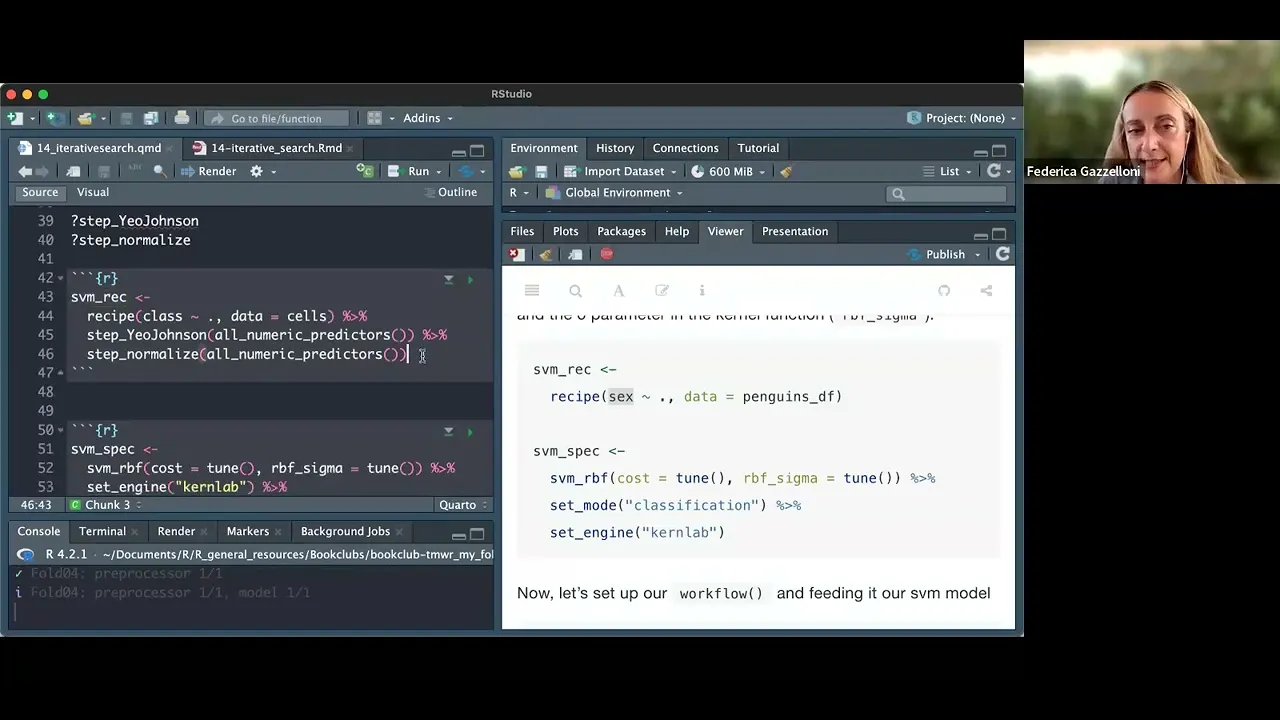Image resolution: width=1280 pixels, height=720 pixels.
Task: Clear environment objects with broom icon
Action: [786, 172]
